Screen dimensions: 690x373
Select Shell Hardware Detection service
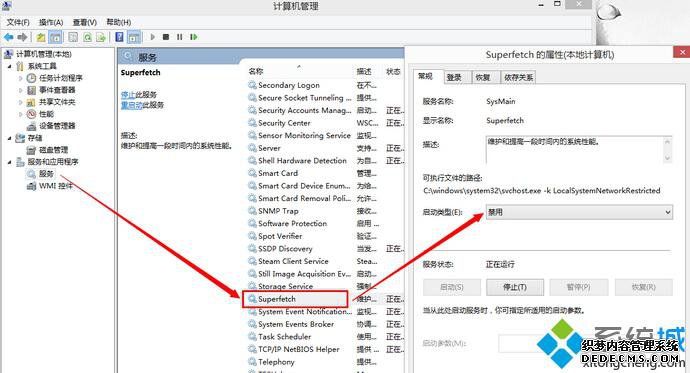302,161
